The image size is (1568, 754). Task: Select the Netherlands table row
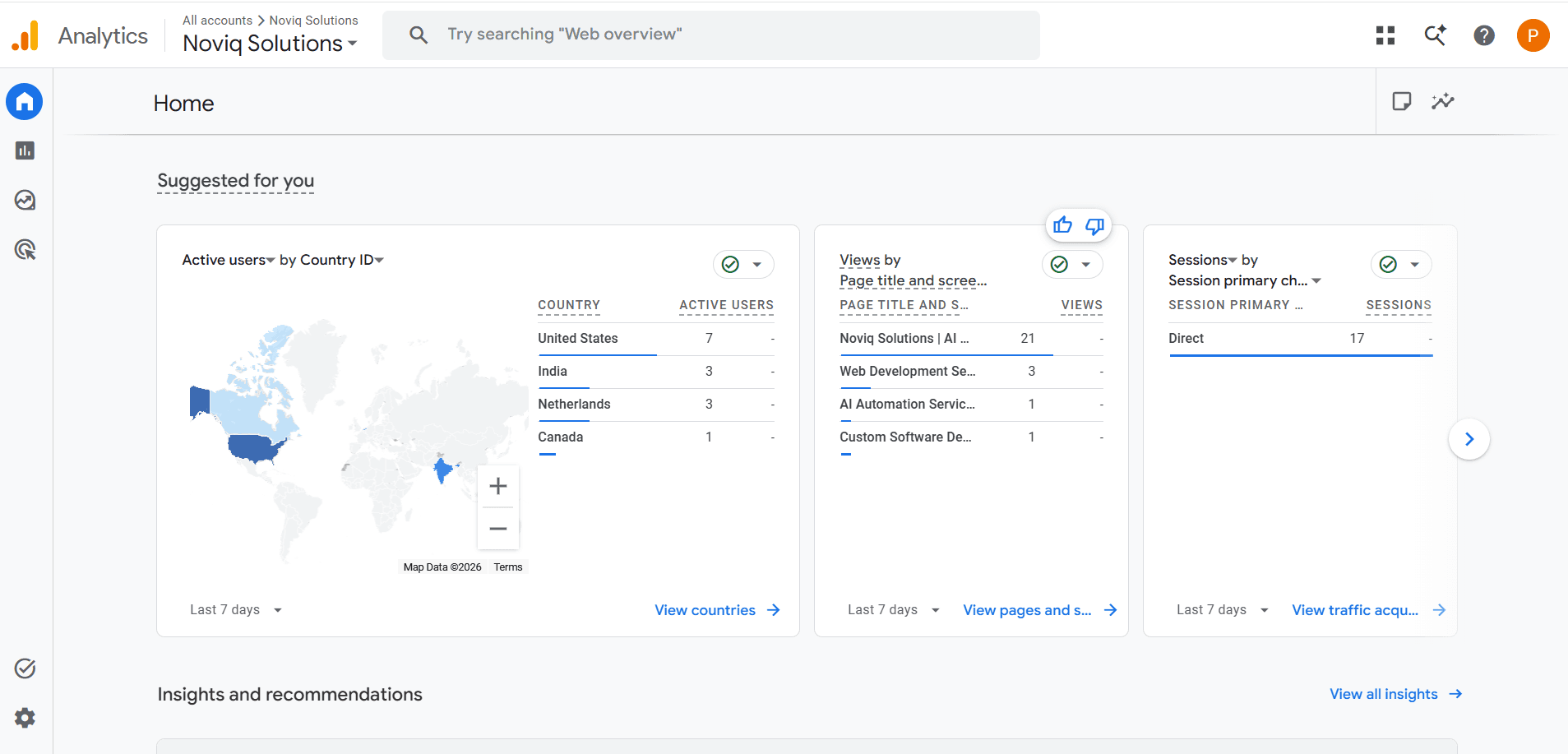[656, 405]
